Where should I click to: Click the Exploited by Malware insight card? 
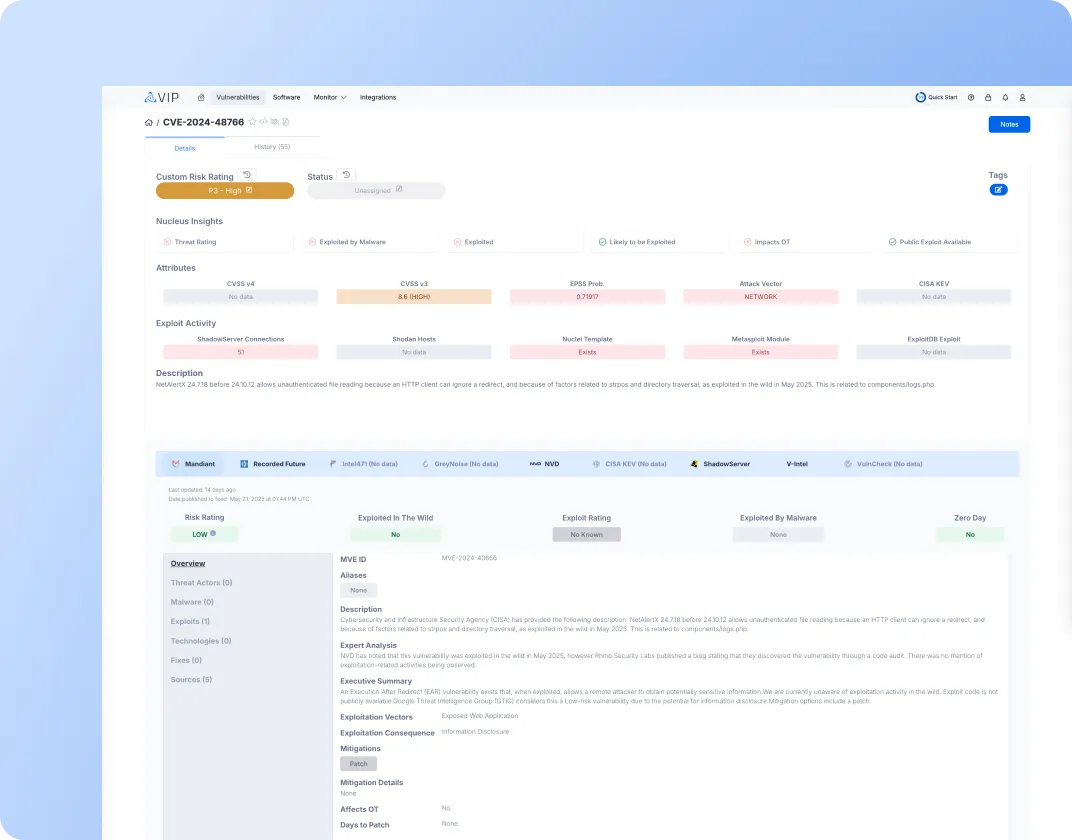pos(370,242)
